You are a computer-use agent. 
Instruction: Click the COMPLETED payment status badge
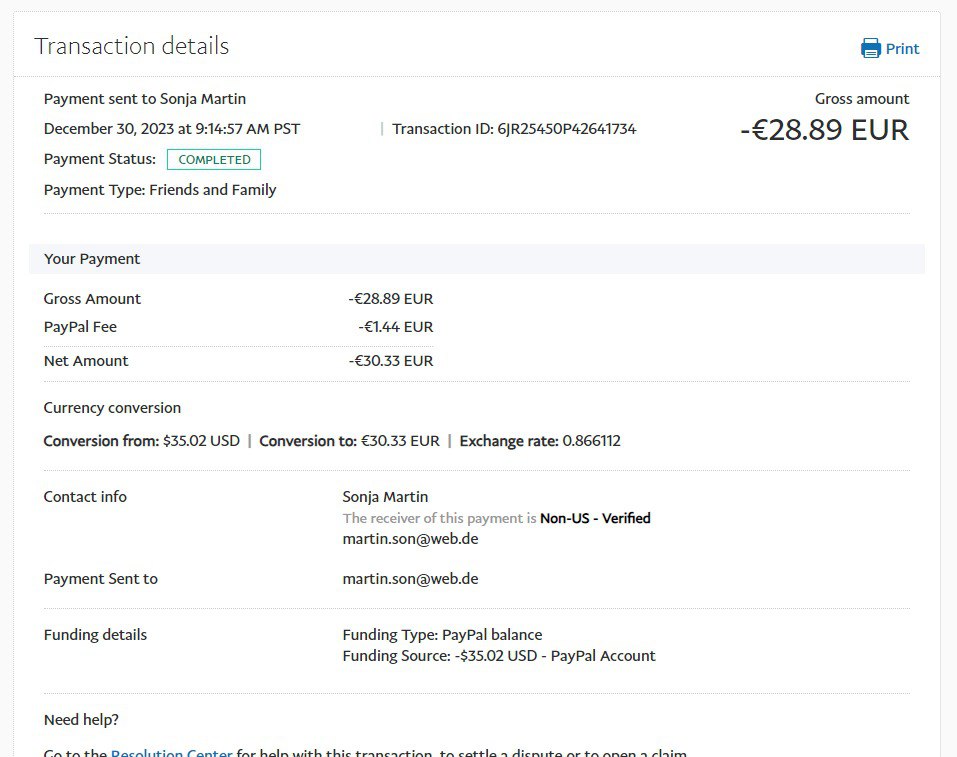pyautogui.click(x=214, y=159)
